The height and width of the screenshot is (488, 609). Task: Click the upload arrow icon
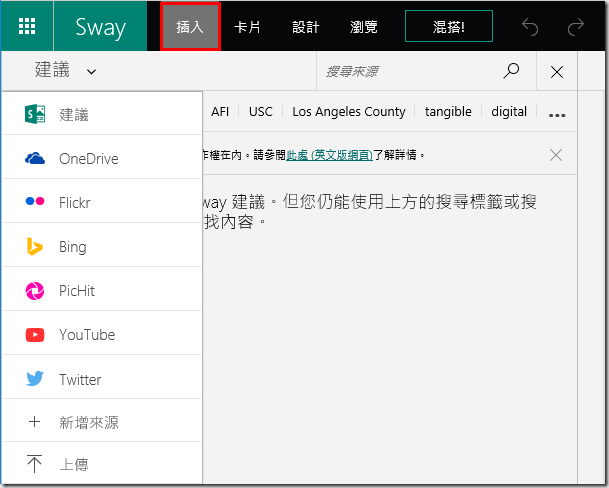coord(35,464)
